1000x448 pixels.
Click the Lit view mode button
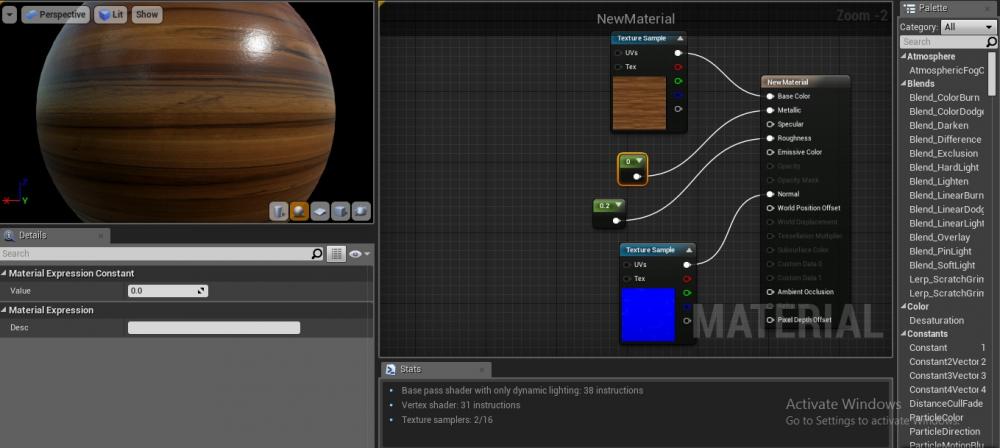[x=111, y=15]
